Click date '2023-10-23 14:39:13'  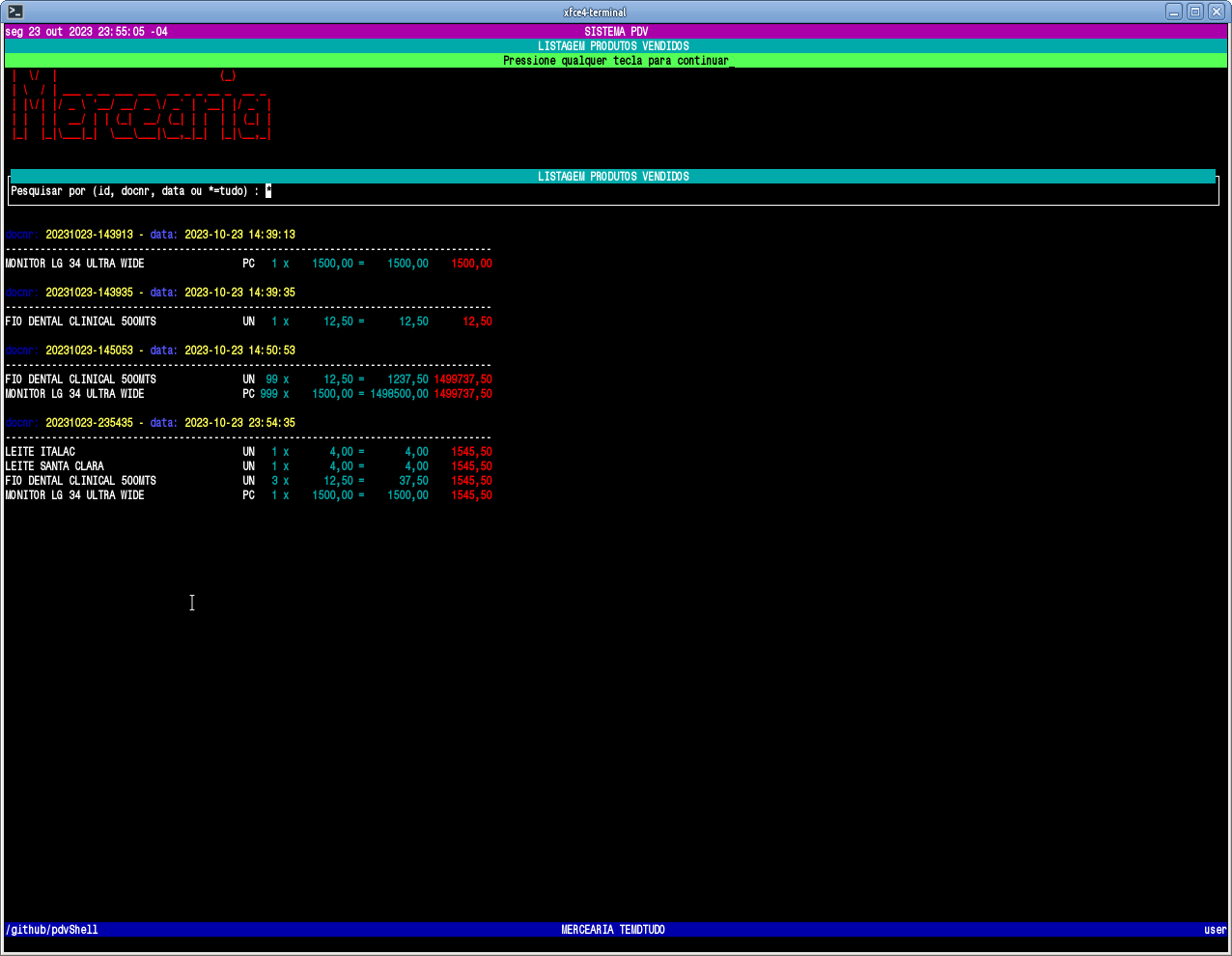pyautogui.click(x=240, y=235)
